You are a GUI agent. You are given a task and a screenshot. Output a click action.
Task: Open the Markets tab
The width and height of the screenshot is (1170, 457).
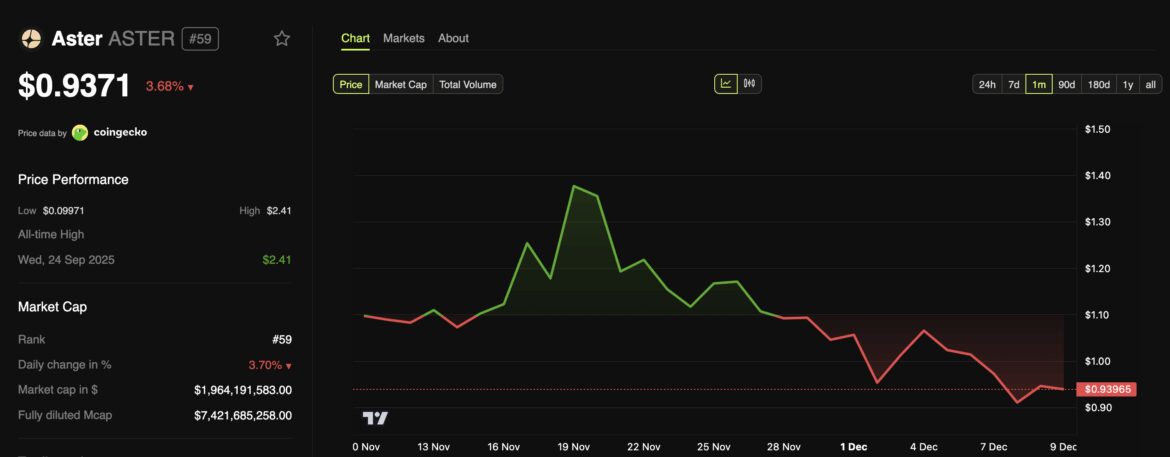[404, 38]
